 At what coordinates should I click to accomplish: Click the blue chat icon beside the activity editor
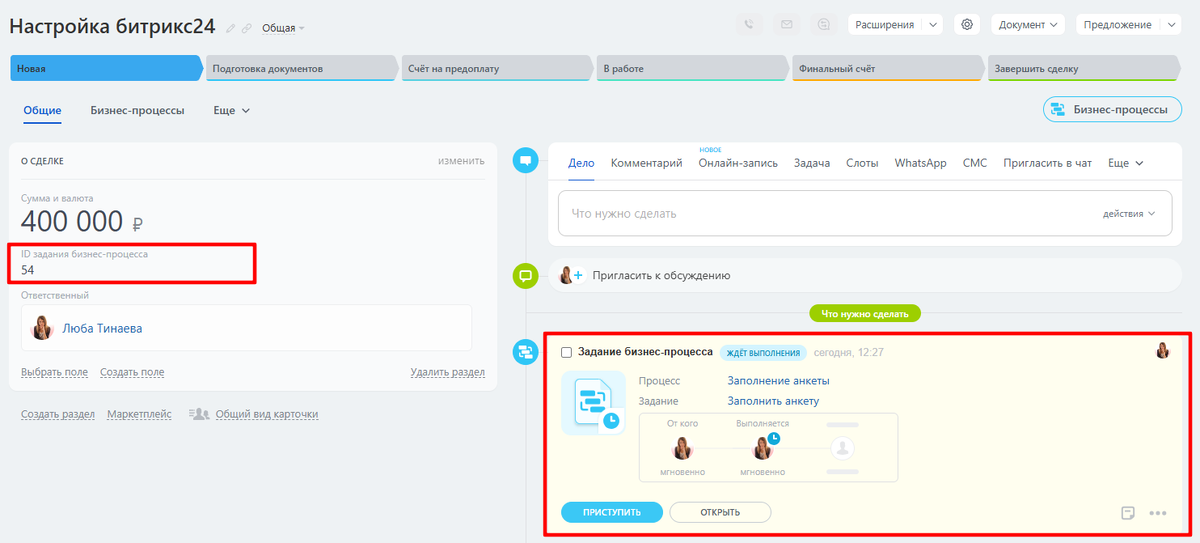click(526, 160)
